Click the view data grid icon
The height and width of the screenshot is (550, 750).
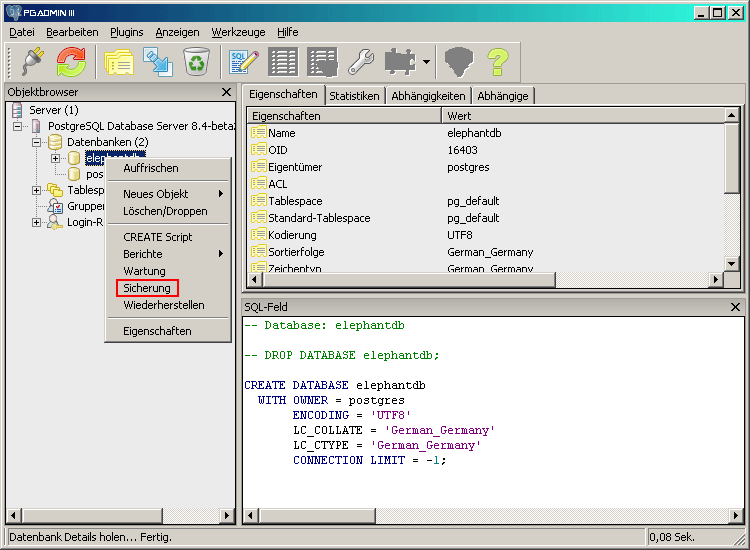283,62
